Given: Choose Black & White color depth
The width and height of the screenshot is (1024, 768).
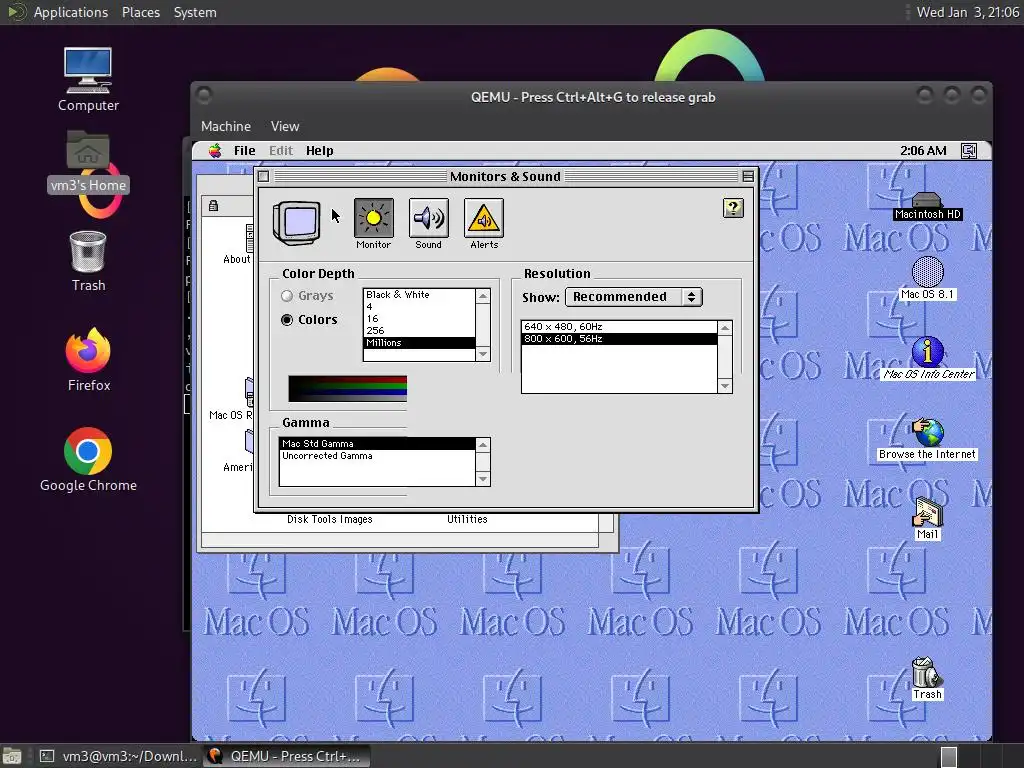Looking at the screenshot, I should point(419,295).
